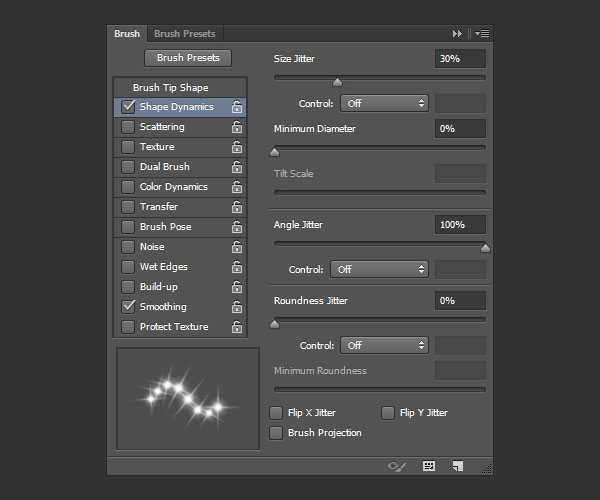Toggle the lock icon for Scattering
Image resolution: width=600 pixels, height=500 pixels.
[x=237, y=127]
